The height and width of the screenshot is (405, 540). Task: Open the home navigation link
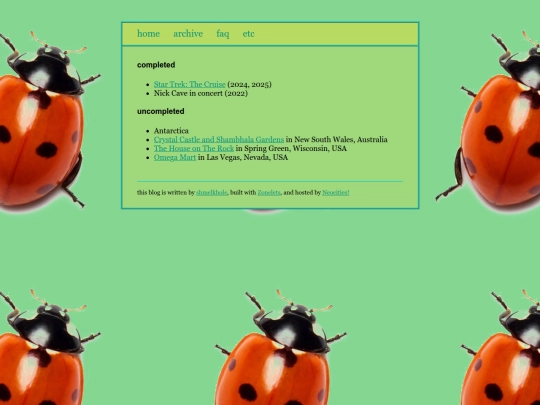tap(148, 34)
